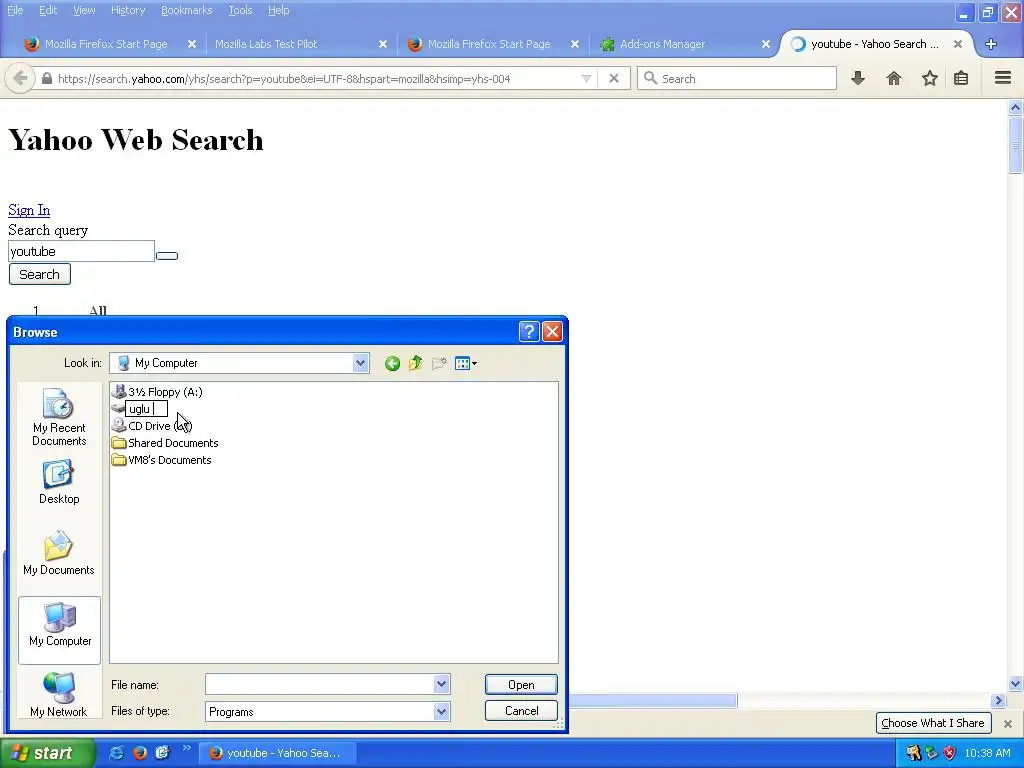Screen dimensions: 1024x768
Task: Go to Firefox Home icon
Action: [x=894, y=78]
